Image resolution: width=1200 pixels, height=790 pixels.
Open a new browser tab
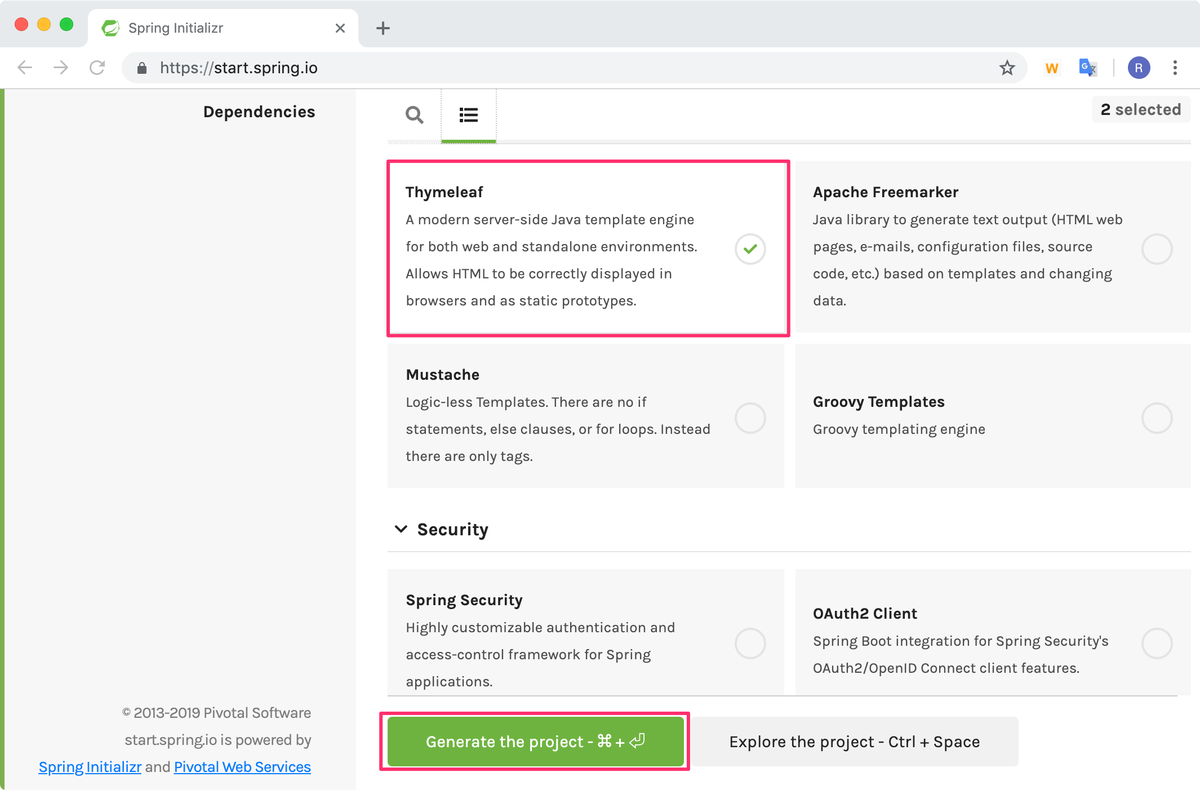pos(382,28)
